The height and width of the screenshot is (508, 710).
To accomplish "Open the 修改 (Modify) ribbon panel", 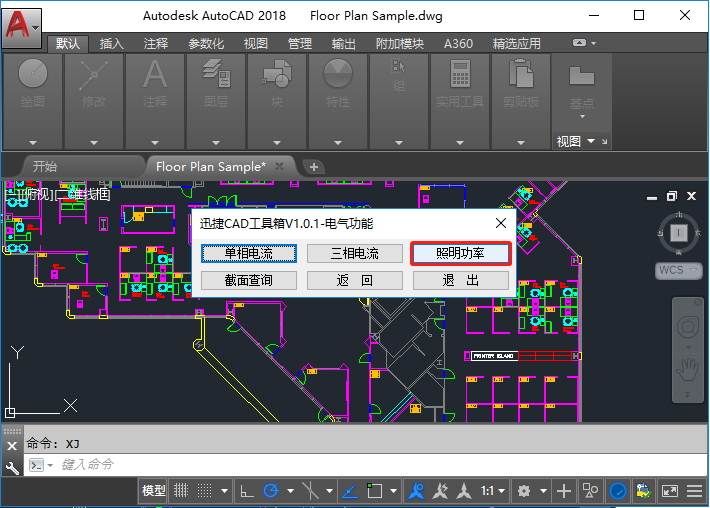I will [94, 101].
